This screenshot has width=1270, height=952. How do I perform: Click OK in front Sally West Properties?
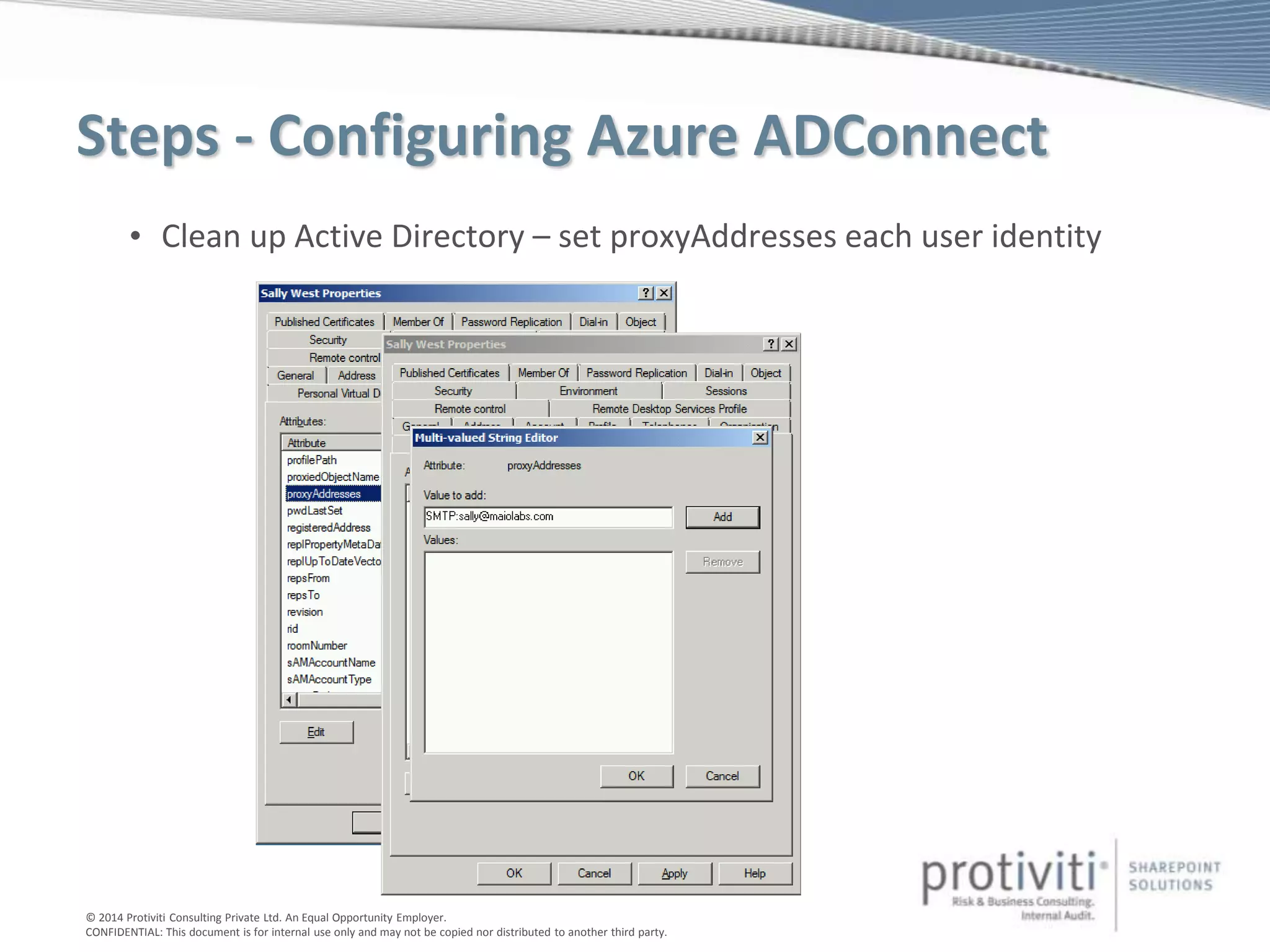tap(514, 873)
